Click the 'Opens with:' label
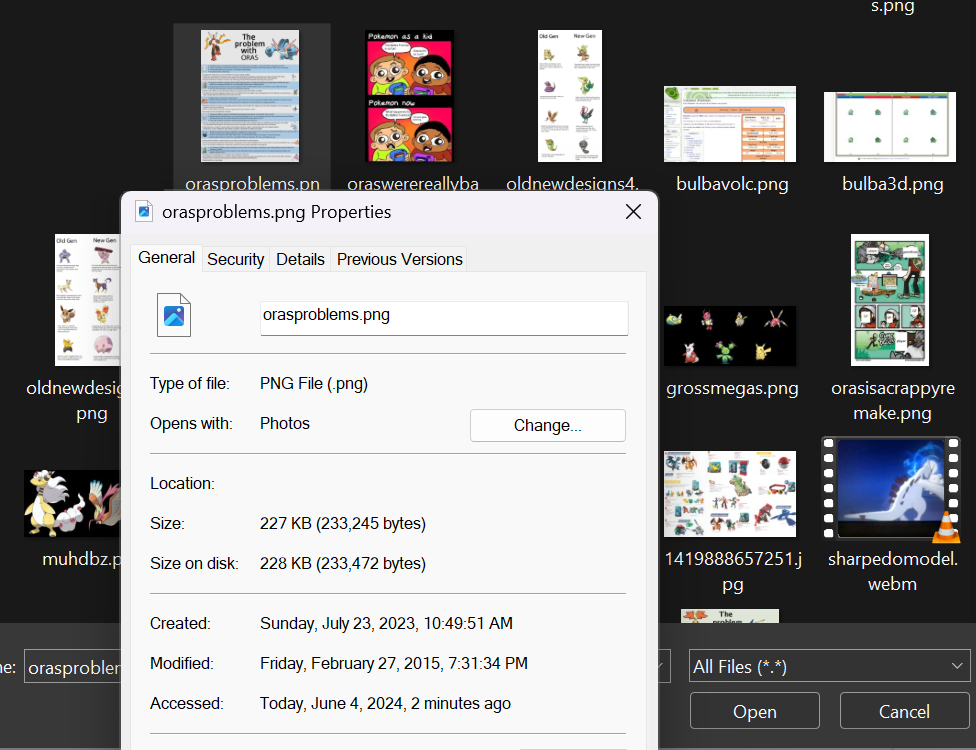Viewport: 976px width, 750px height. 191,424
